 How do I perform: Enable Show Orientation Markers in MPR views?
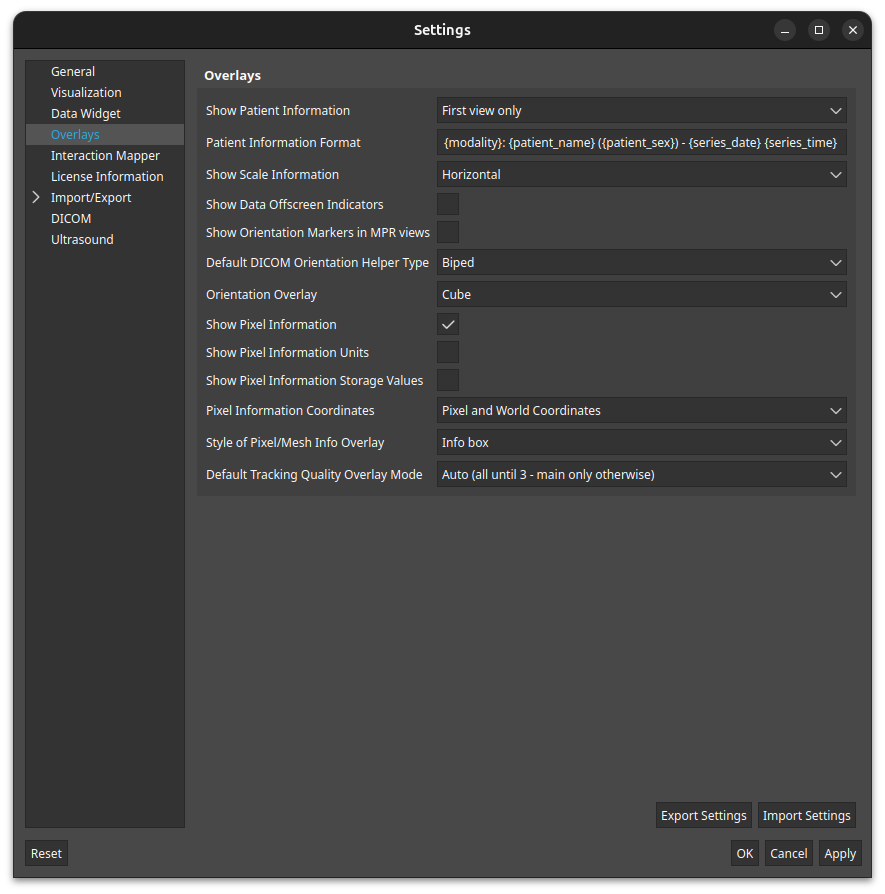click(448, 232)
